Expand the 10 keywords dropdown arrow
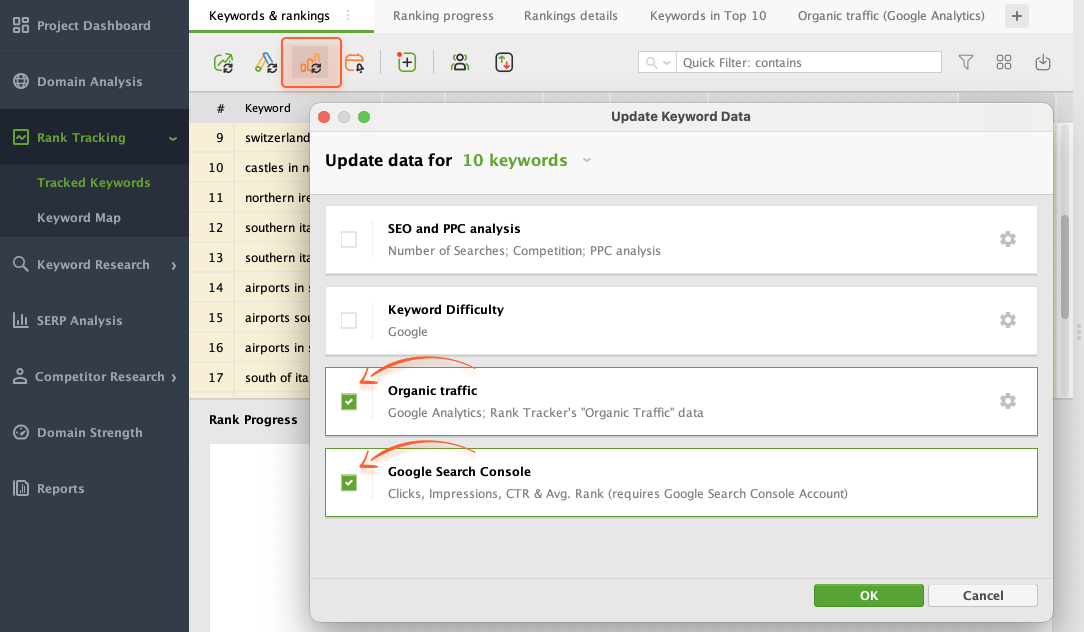 pyautogui.click(x=587, y=160)
